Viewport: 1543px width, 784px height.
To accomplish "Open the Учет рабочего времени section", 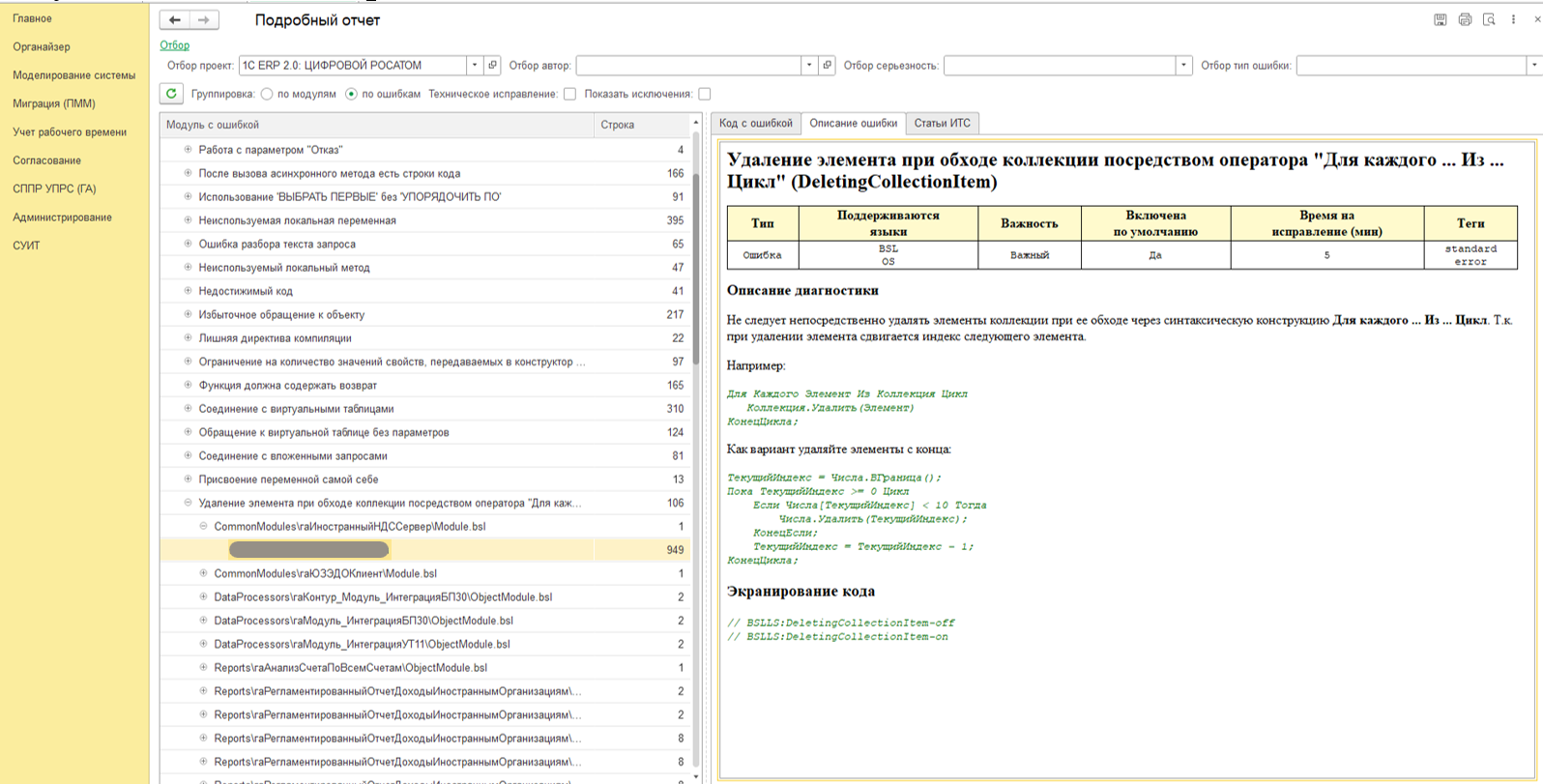I will pos(70,131).
